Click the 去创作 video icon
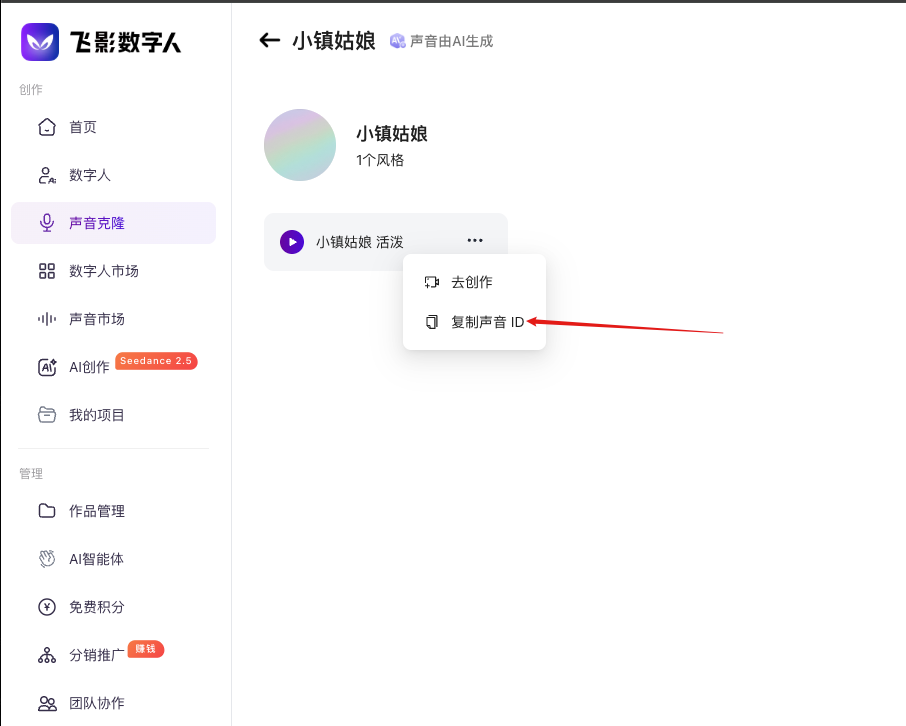Screen dimensions: 906x726 432,282
